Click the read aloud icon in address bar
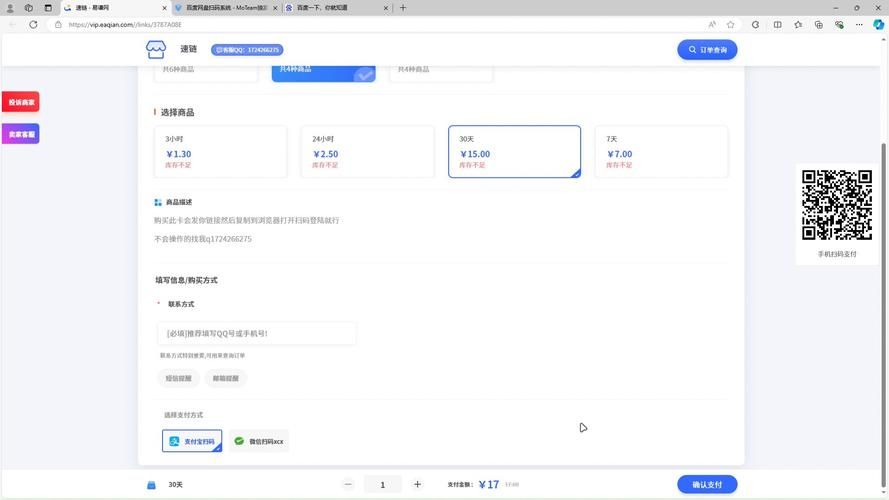Image resolution: width=889 pixels, height=500 pixels. pyautogui.click(x=712, y=24)
